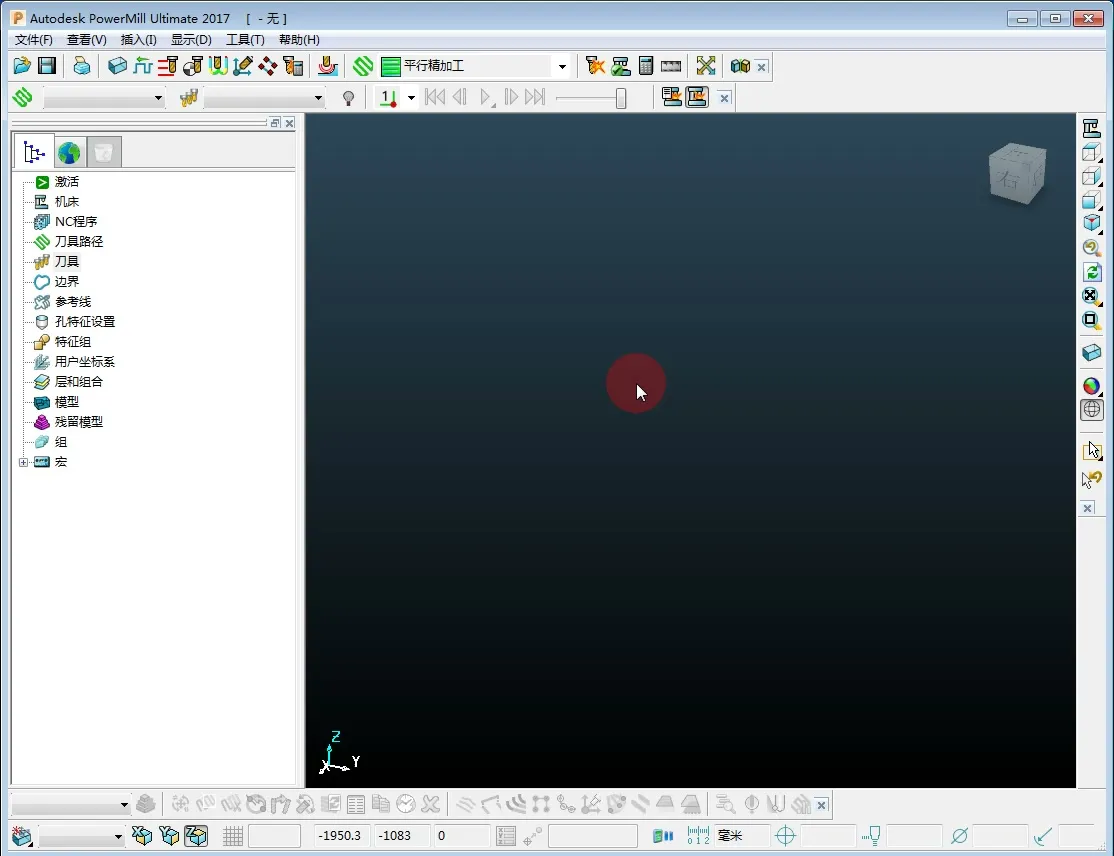Toggle the grid icon in the status bar
This screenshot has height=856, width=1114.
(x=233, y=836)
